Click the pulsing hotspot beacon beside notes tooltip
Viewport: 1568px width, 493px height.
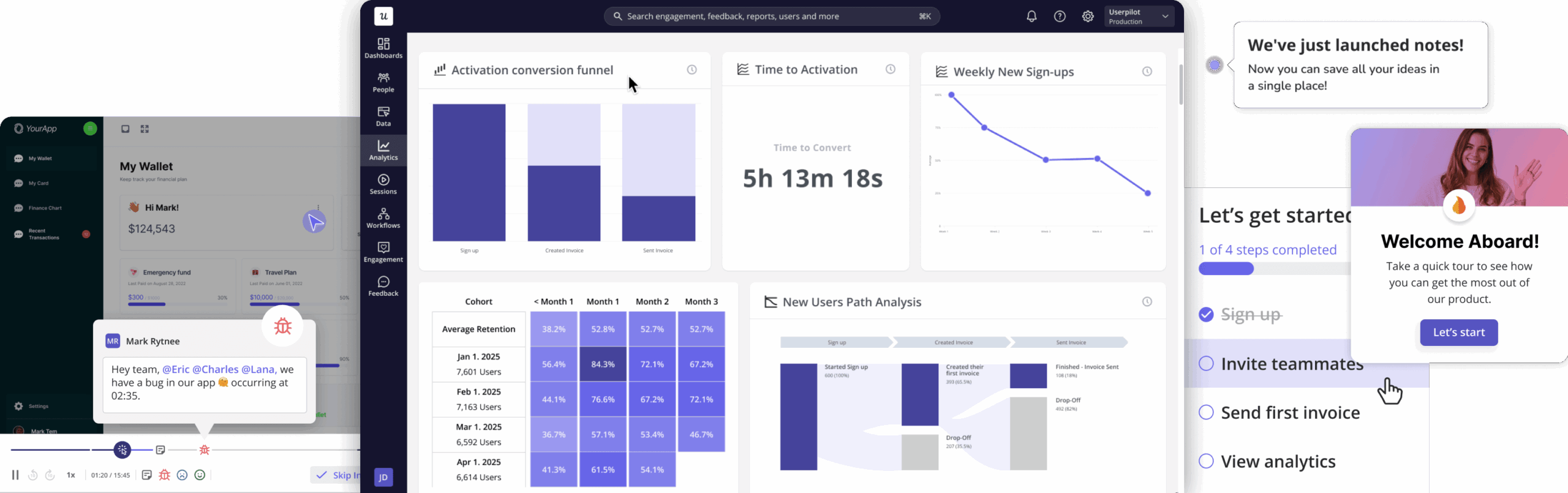1215,65
